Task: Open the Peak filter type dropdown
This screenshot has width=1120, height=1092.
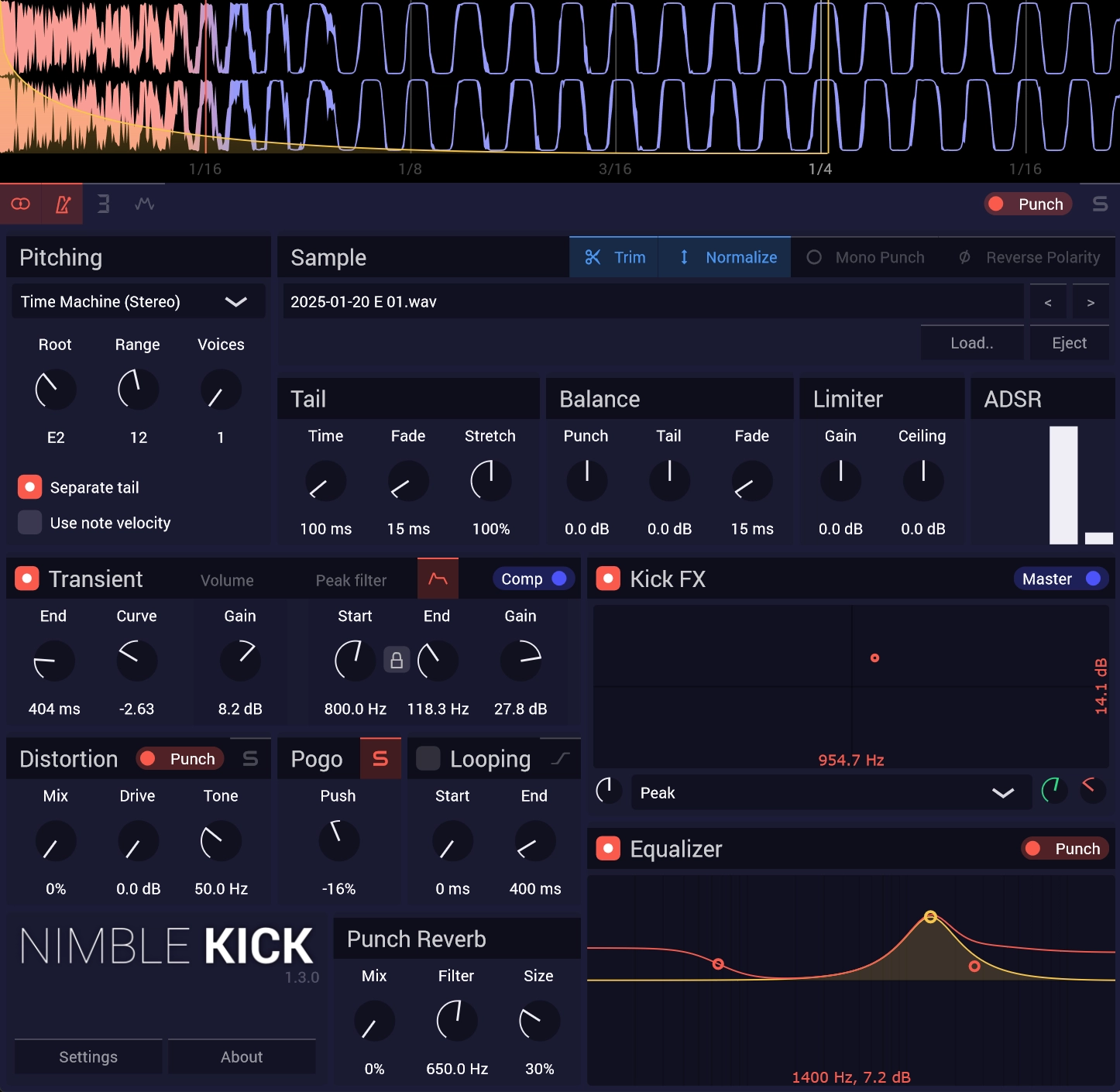Action: [x=831, y=793]
